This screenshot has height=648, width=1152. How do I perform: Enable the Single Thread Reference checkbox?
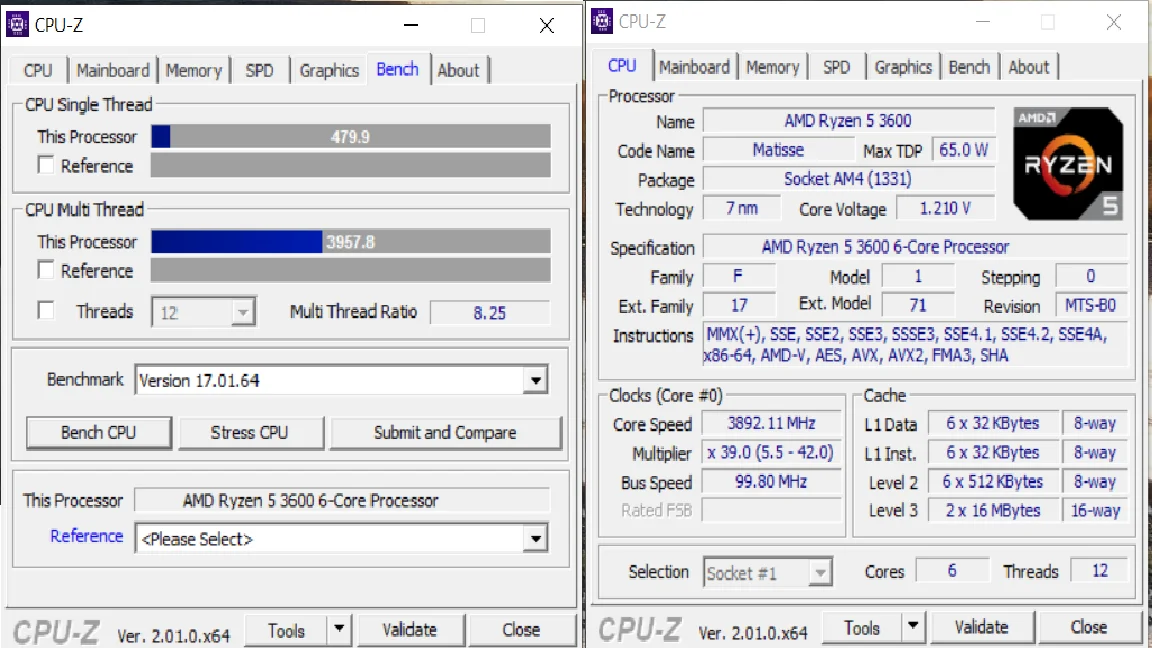click(x=46, y=165)
